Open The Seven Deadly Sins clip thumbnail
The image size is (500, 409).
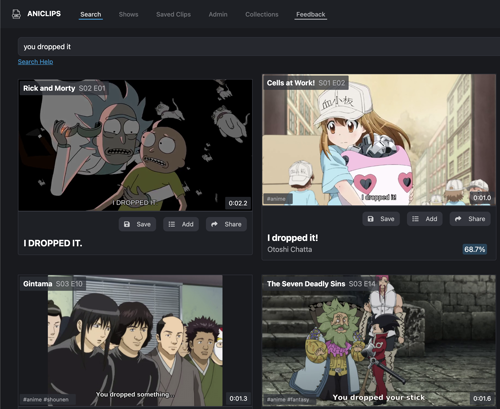pyautogui.click(x=379, y=341)
